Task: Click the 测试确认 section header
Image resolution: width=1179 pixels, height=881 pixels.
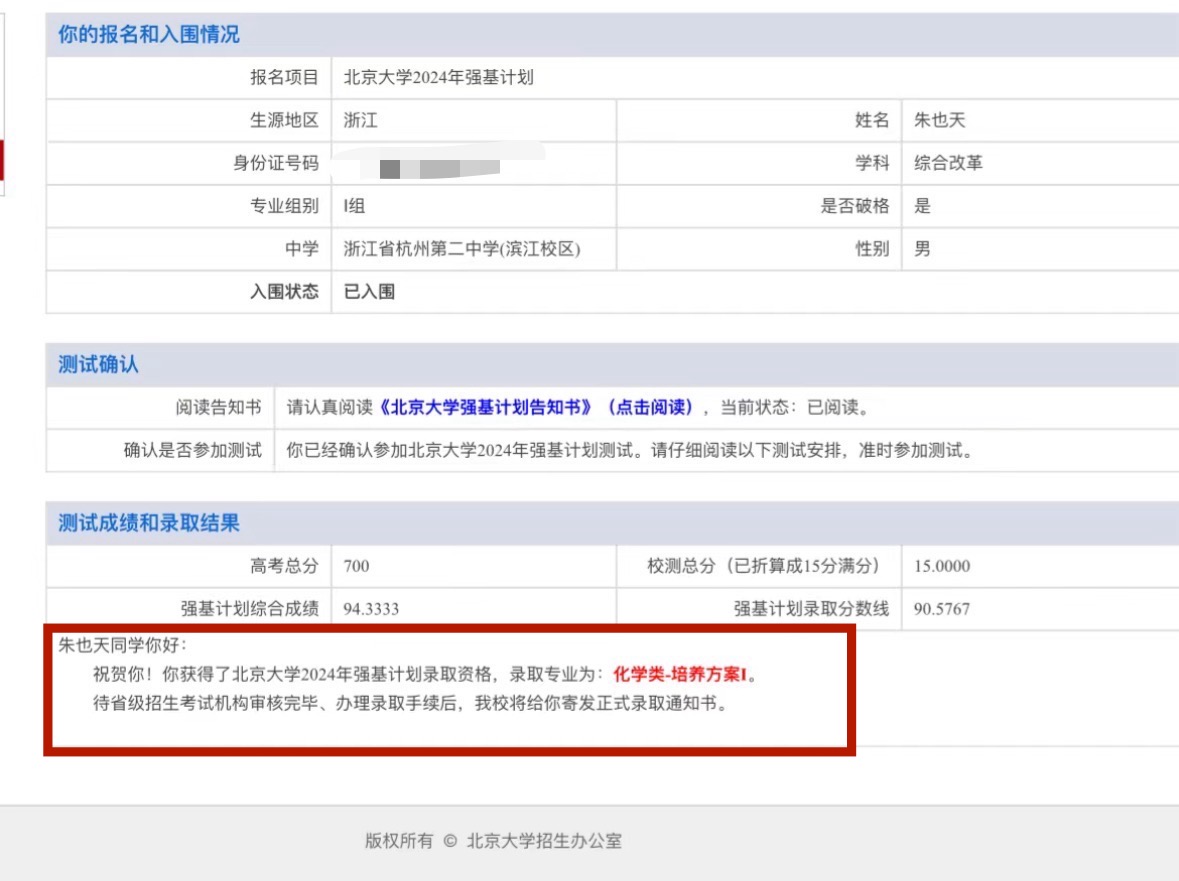Action: point(98,365)
